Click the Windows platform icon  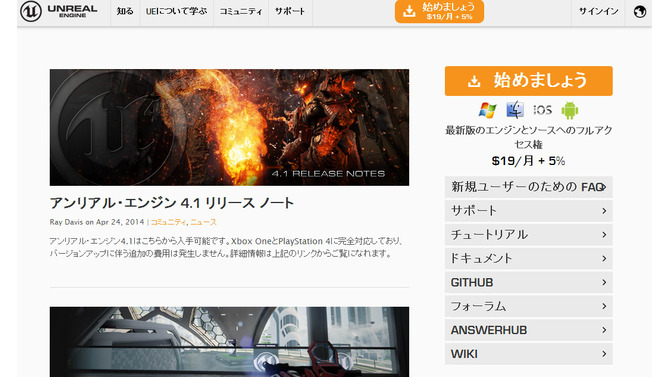(x=488, y=110)
